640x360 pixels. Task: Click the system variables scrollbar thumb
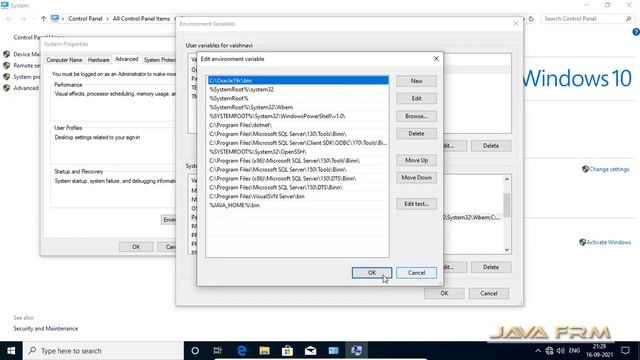[x=507, y=205]
